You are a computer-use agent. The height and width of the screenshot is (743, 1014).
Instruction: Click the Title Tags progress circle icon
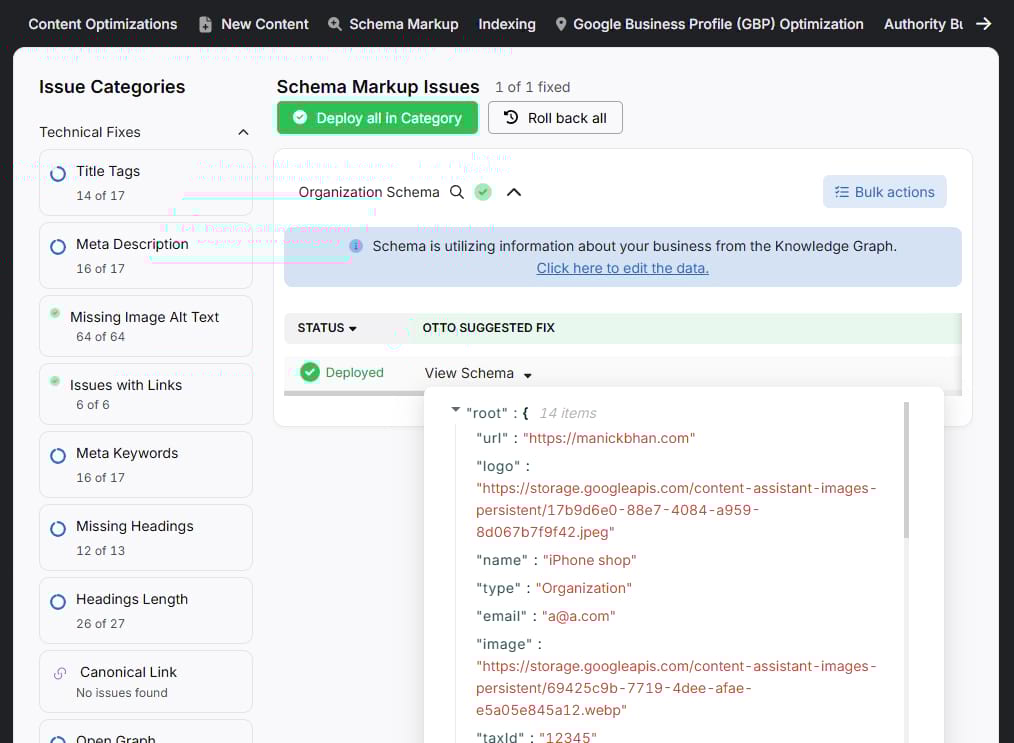pyautogui.click(x=58, y=173)
